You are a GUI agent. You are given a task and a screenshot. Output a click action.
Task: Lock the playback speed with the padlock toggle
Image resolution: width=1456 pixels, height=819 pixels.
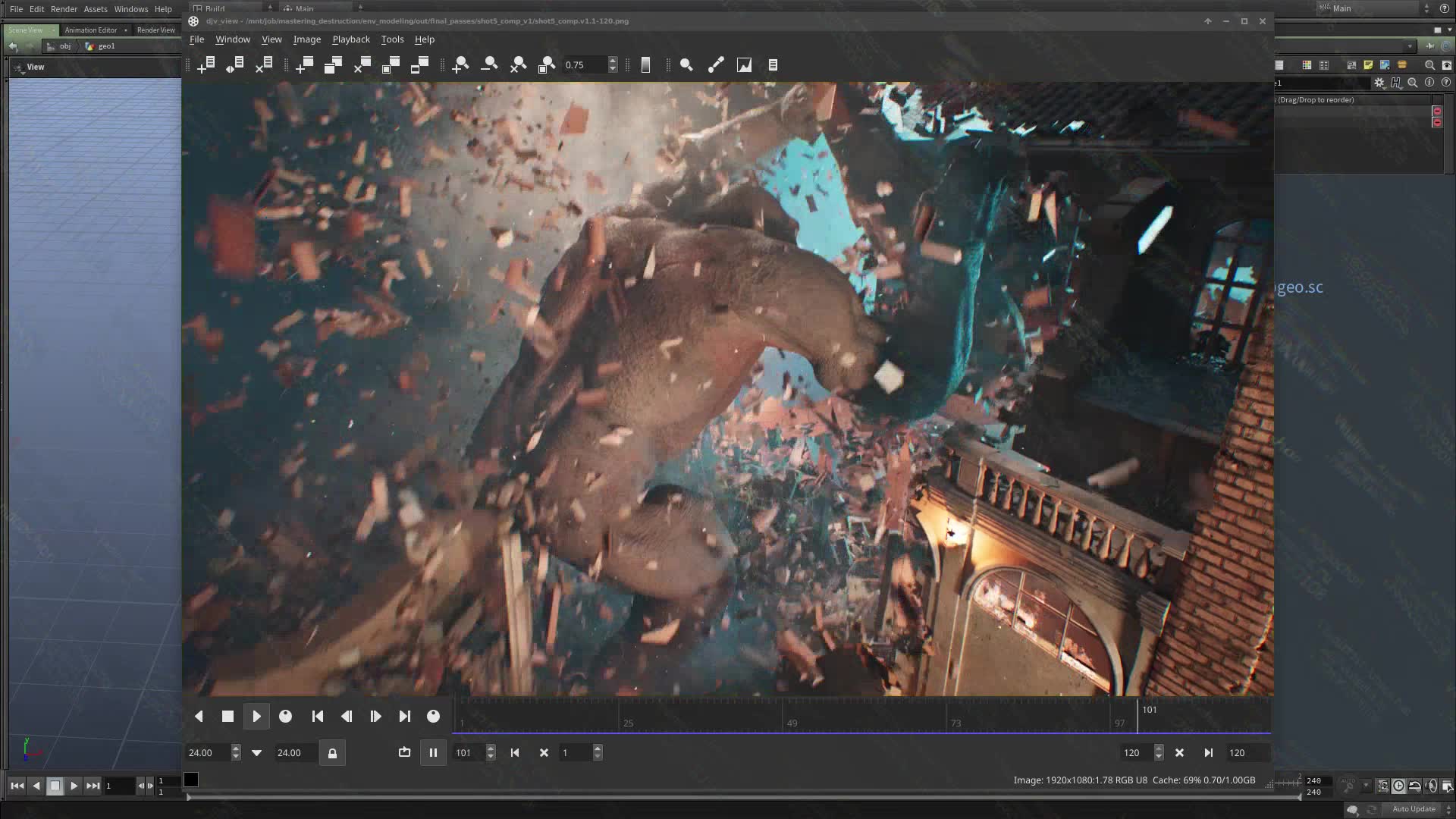pos(332,752)
